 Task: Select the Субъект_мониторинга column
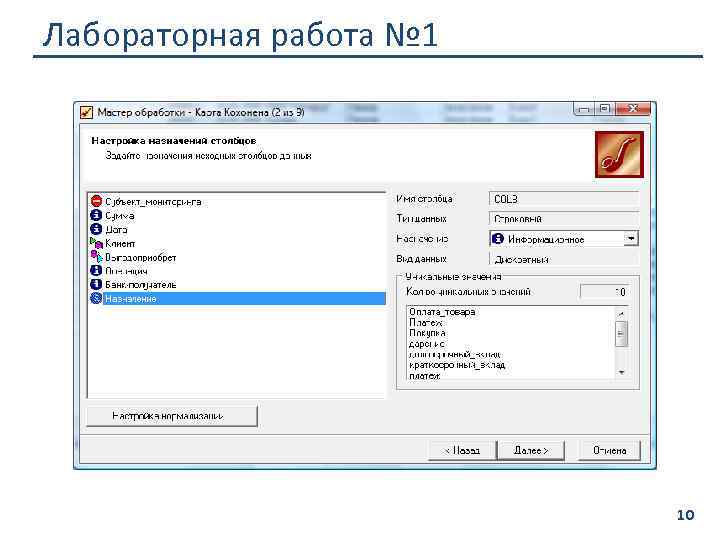(153, 202)
